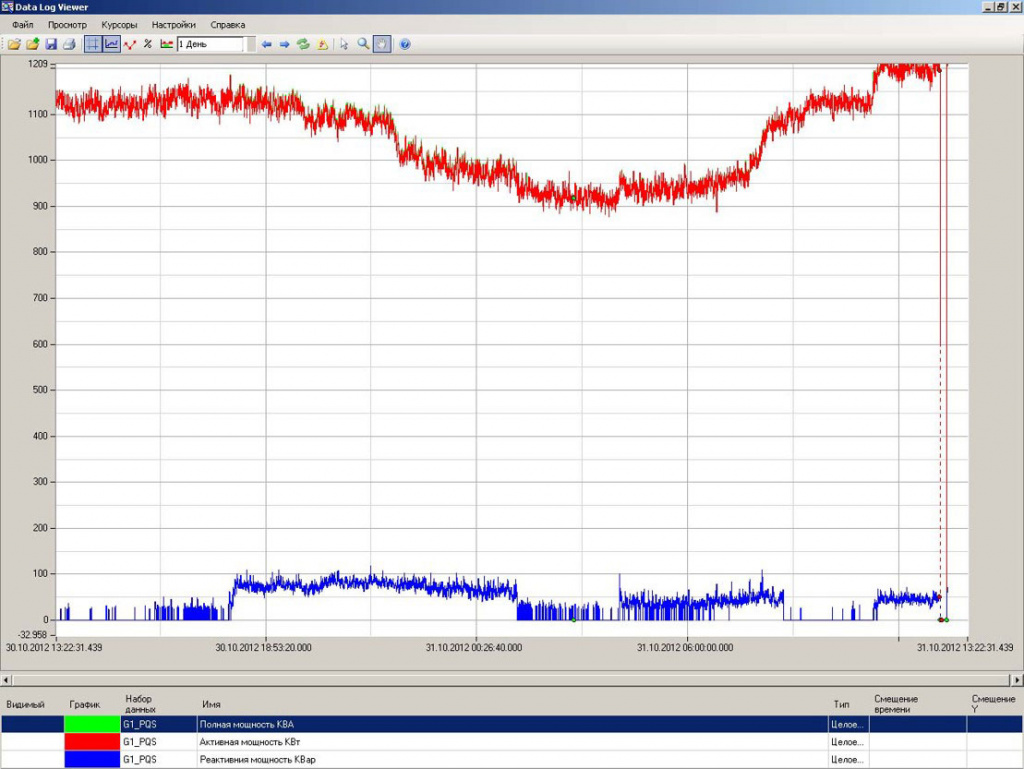Print the chart using the printer icon
Image resolution: width=1024 pixels, height=769 pixels.
click(69, 44)
